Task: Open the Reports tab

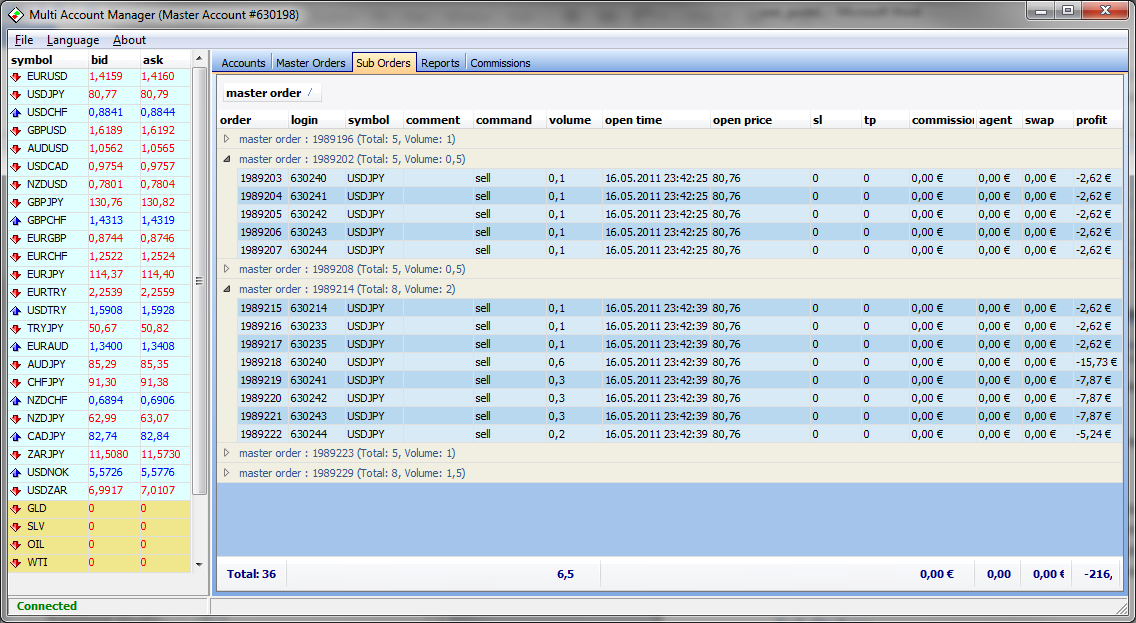Action: click(x=440, y=63)
